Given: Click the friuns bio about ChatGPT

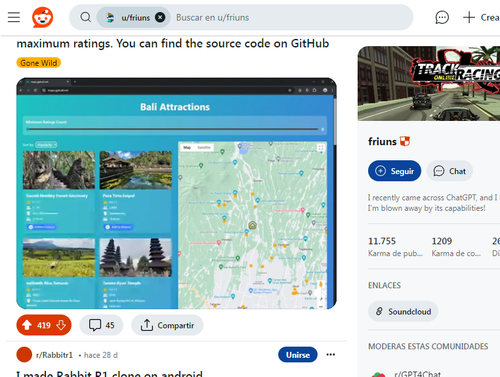Looking at the screenshot, I should point(433,203).
